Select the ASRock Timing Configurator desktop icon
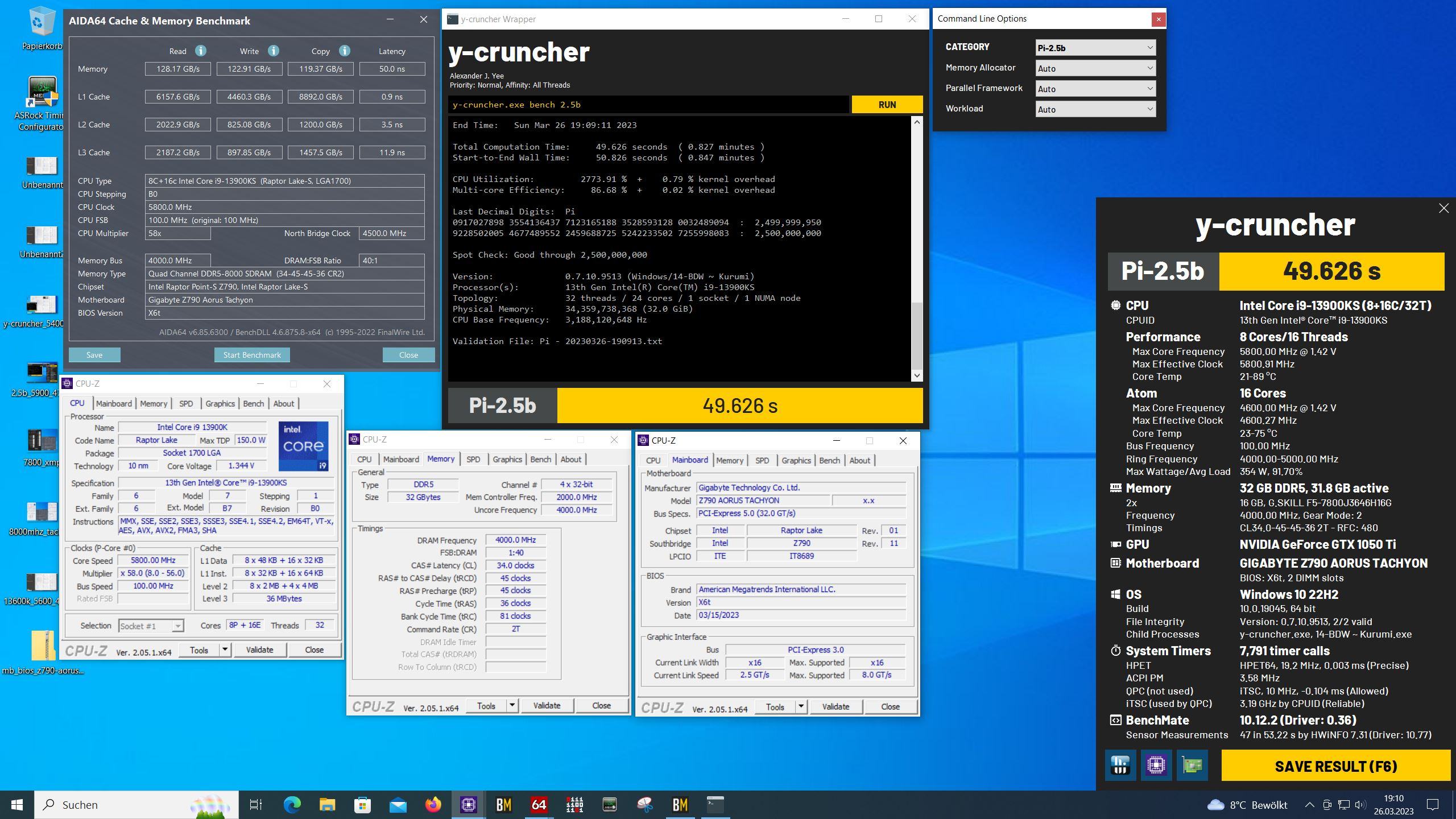 42,104
